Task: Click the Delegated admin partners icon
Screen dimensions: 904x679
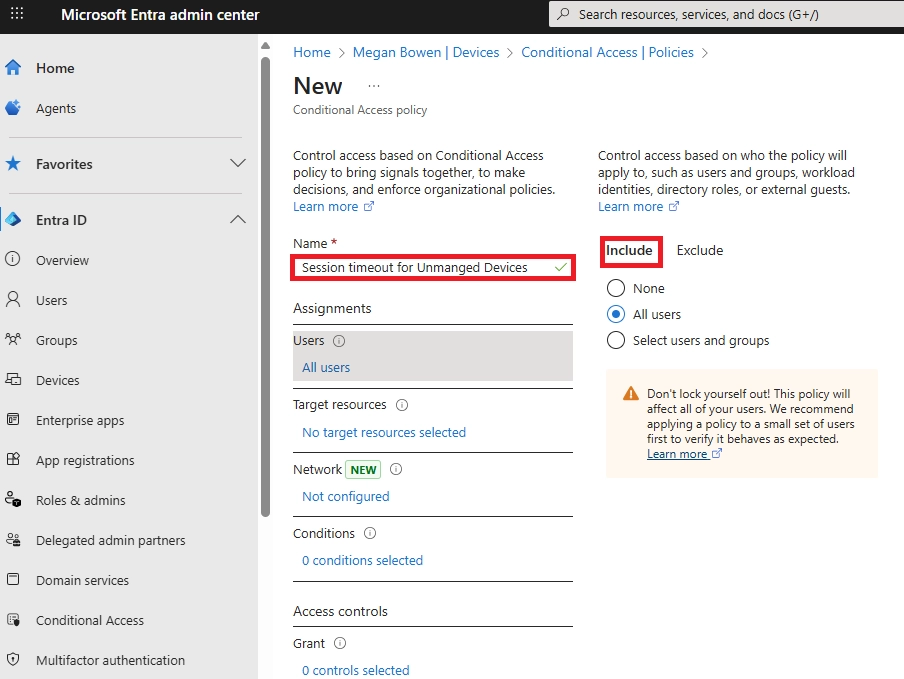Action: (13, 540)
